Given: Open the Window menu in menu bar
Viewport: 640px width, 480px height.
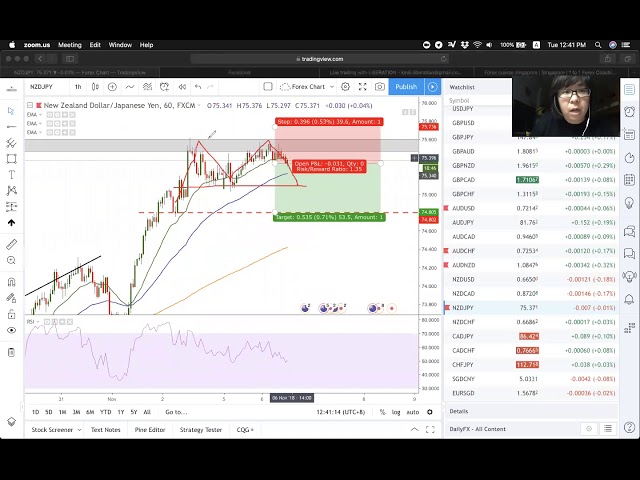Looking at the screenshot, I should tap(120, 45).
